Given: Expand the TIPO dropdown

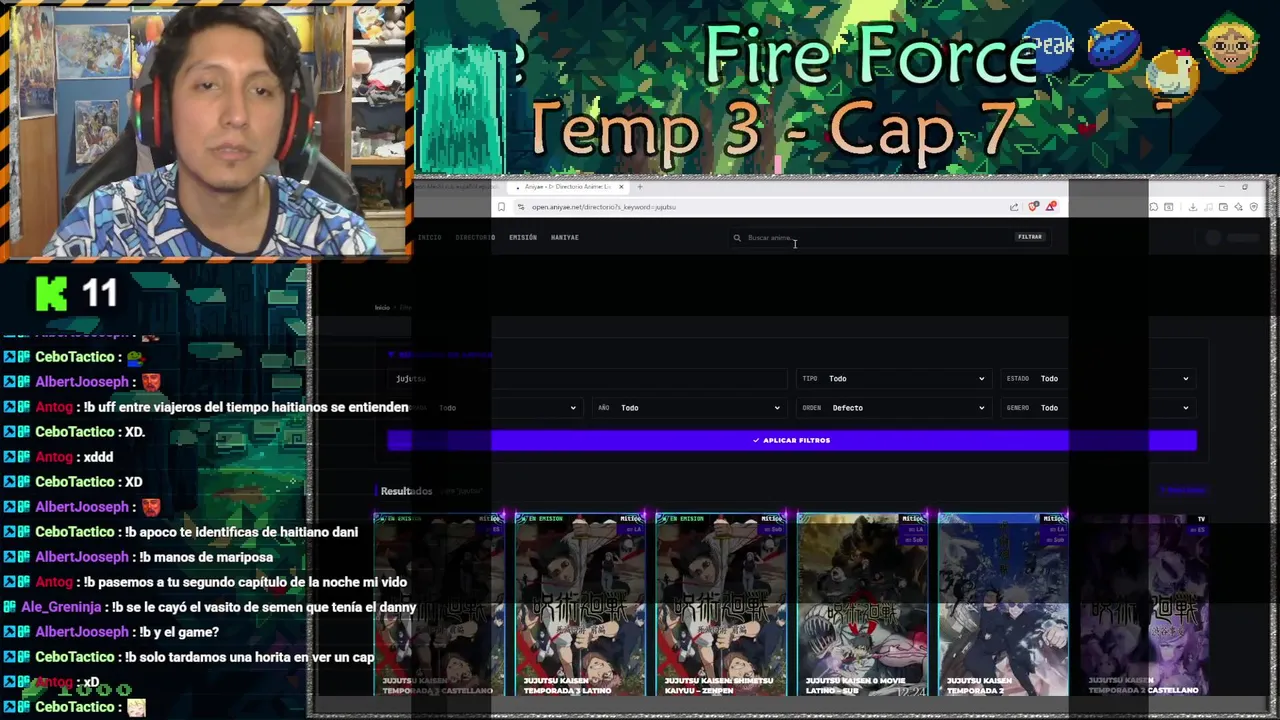Looking at the screenshot, I should (x=892, y=379).
